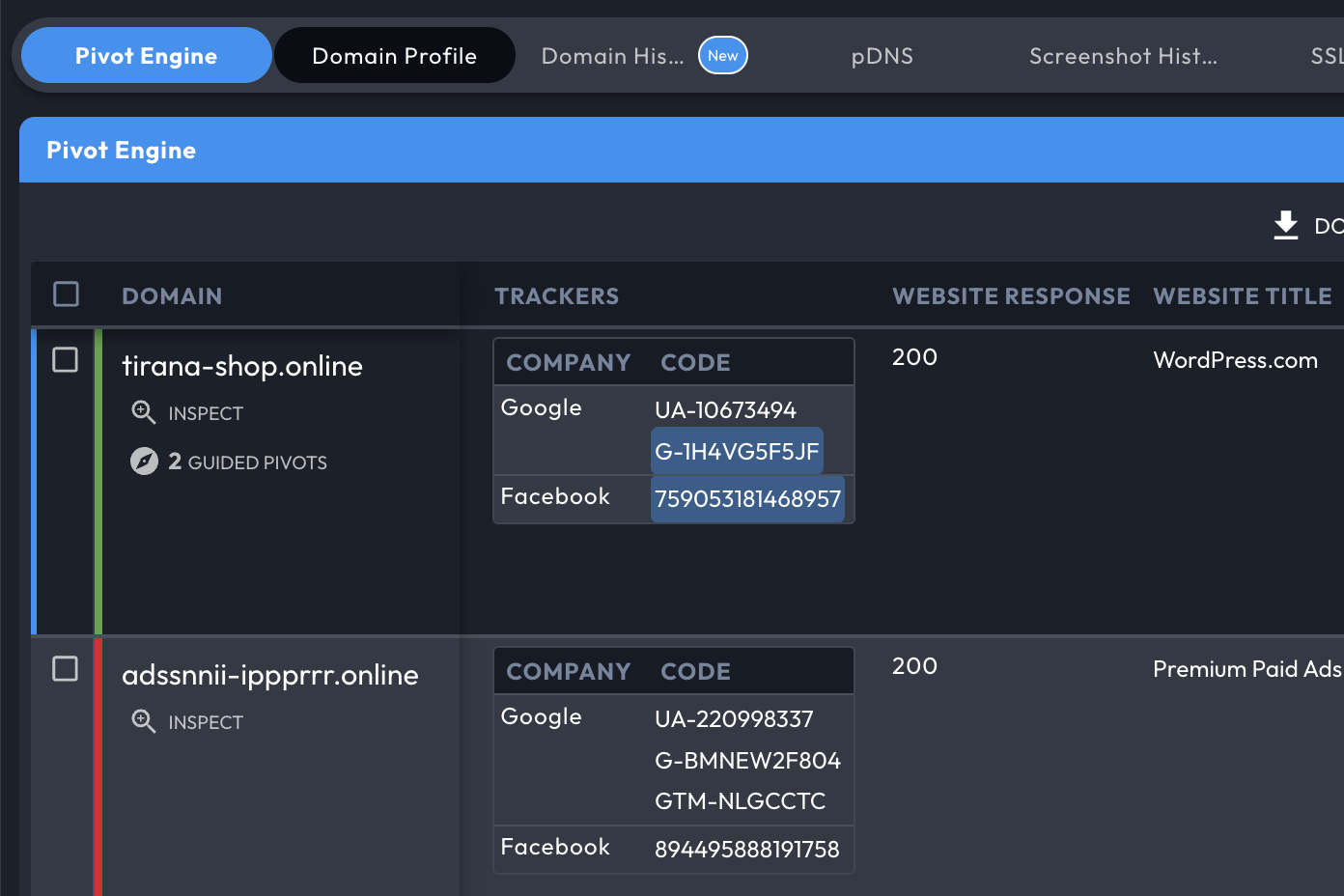
Task: Select the Pivot Engine tab
Action: click(146, 55)
